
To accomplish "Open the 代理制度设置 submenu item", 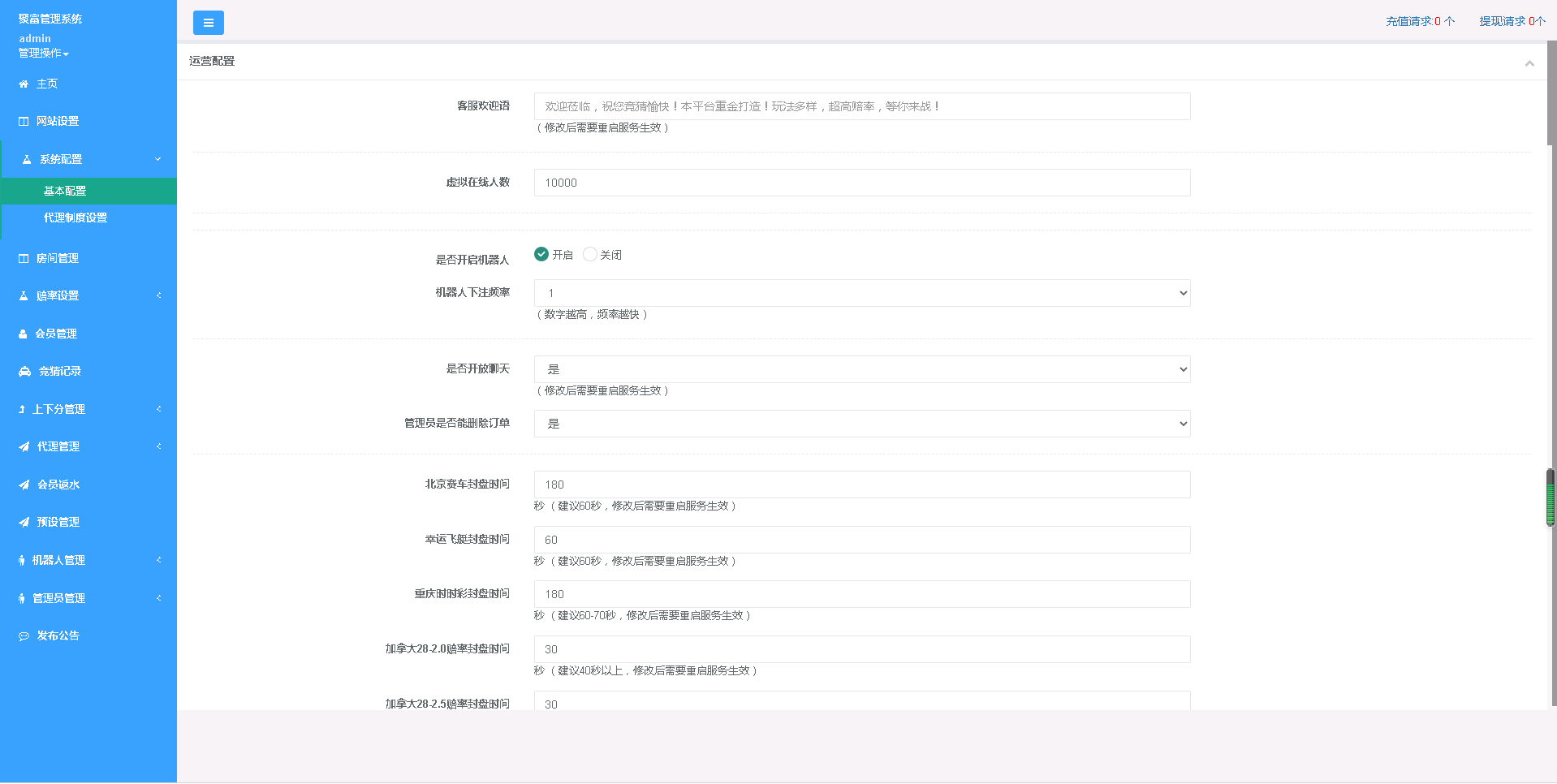I will 75,218.
